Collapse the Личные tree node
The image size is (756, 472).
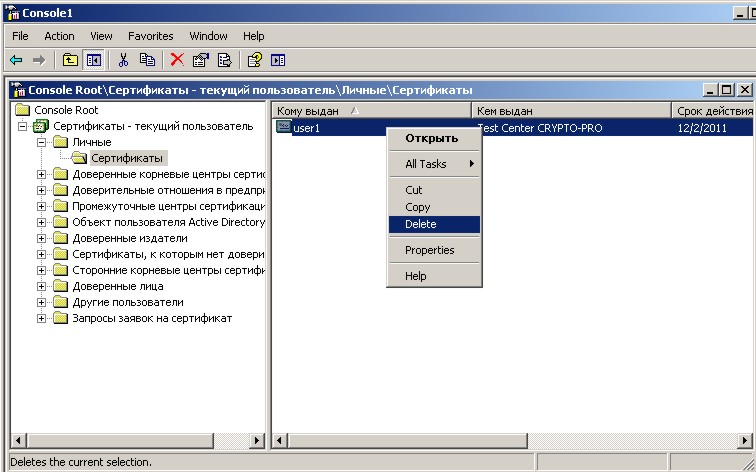click(42, 142)
